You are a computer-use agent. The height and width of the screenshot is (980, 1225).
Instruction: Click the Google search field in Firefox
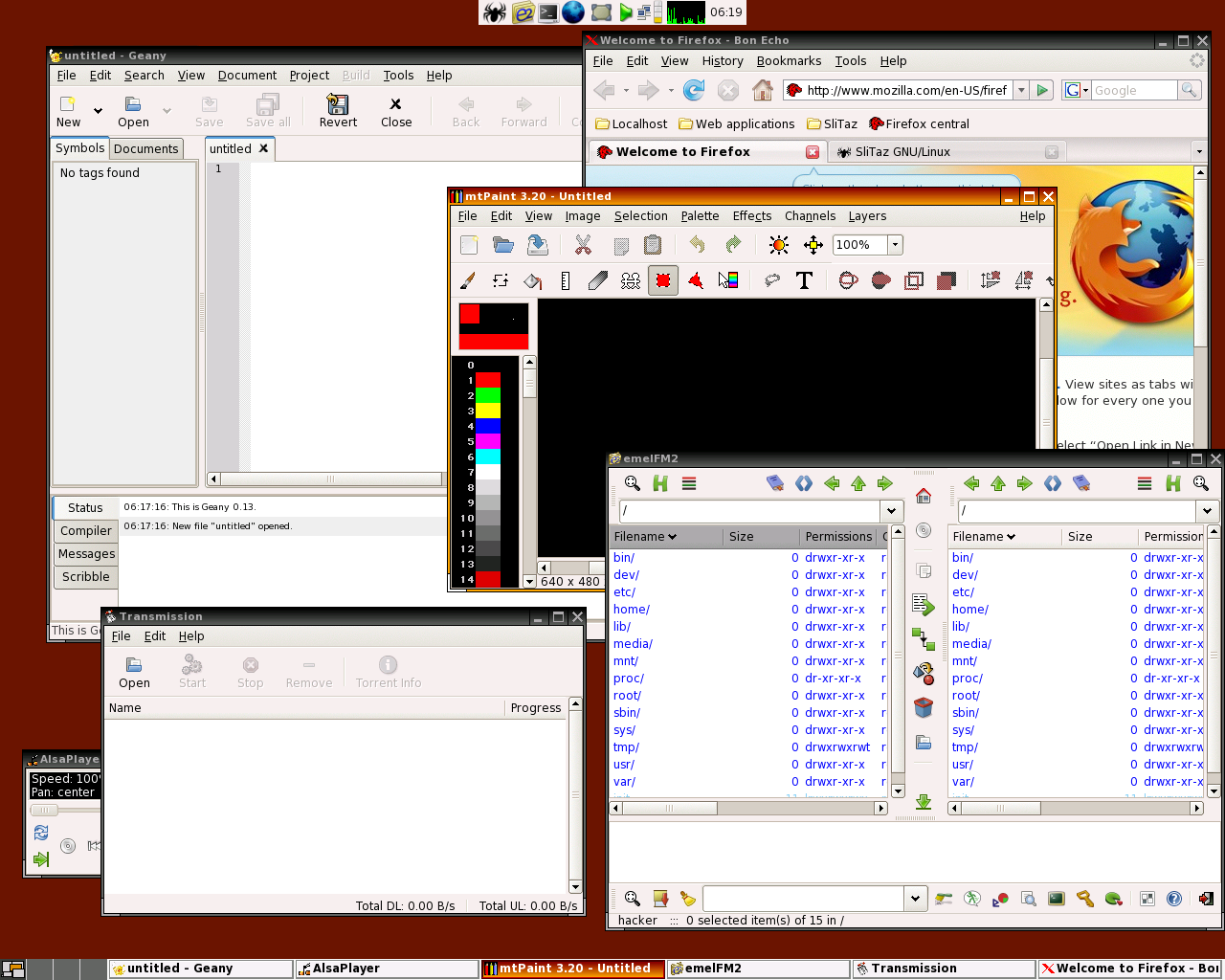[1134, 90]
